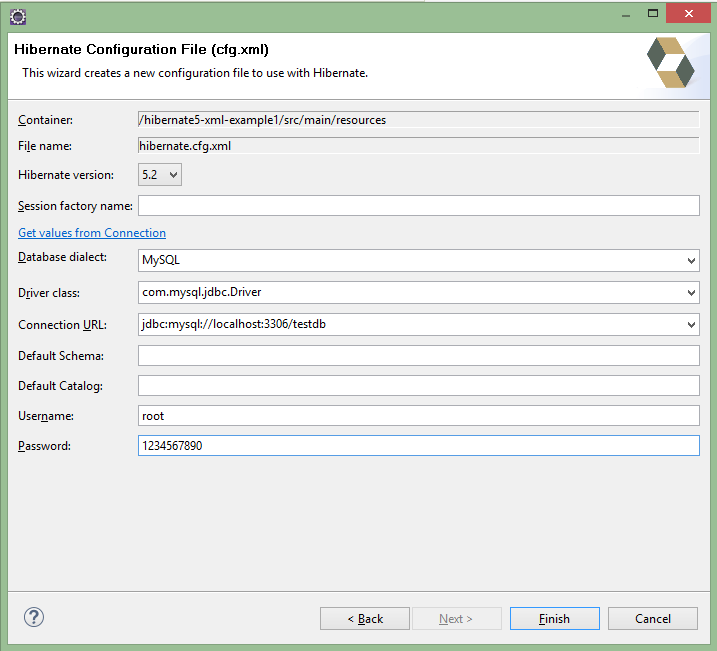Click the wizard title Hibernate Configuration File (cfg.xml)
The height and width of the screenshot is (651, 717).
(141, 49)
